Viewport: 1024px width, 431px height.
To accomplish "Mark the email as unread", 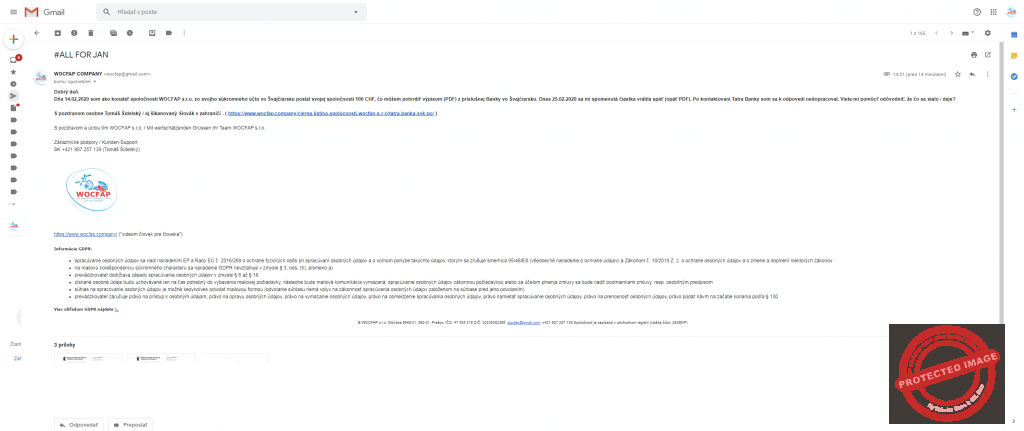I will pos(114,33).
